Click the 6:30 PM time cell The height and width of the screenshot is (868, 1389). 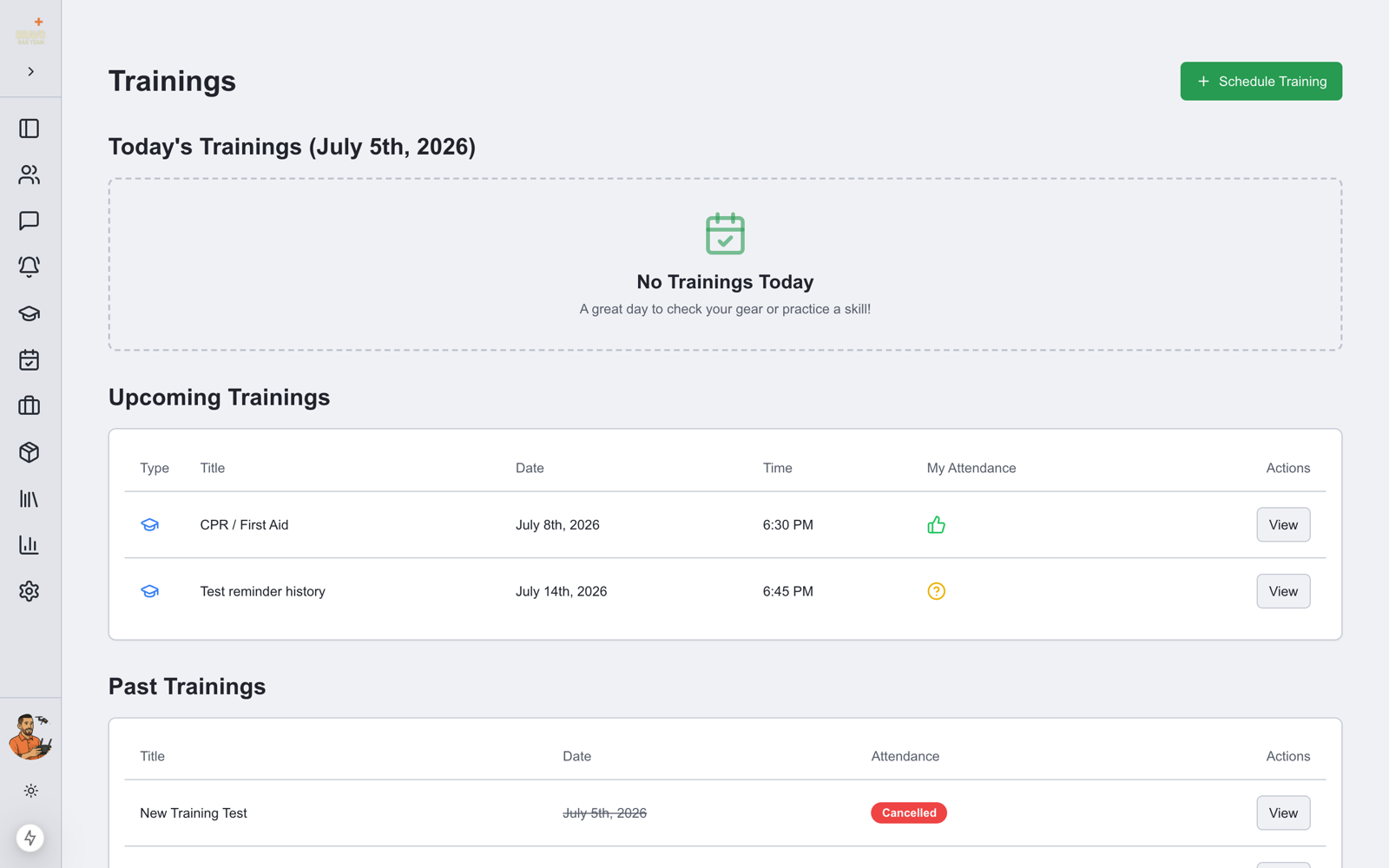pyautogui.click(x=787, y=525)
